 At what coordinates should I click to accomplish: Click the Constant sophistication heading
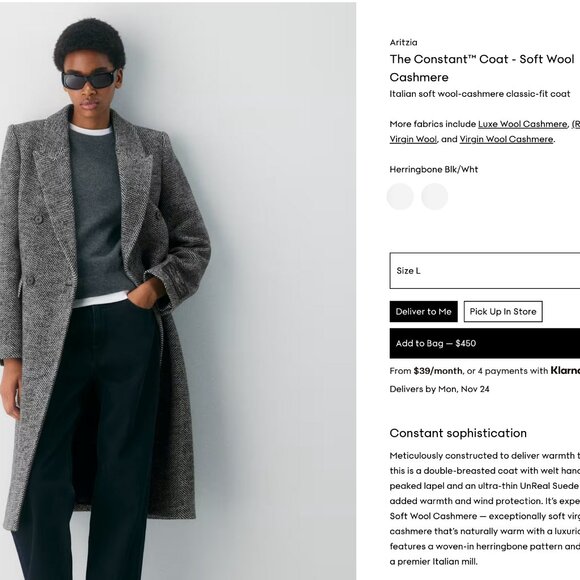point(458,433)
